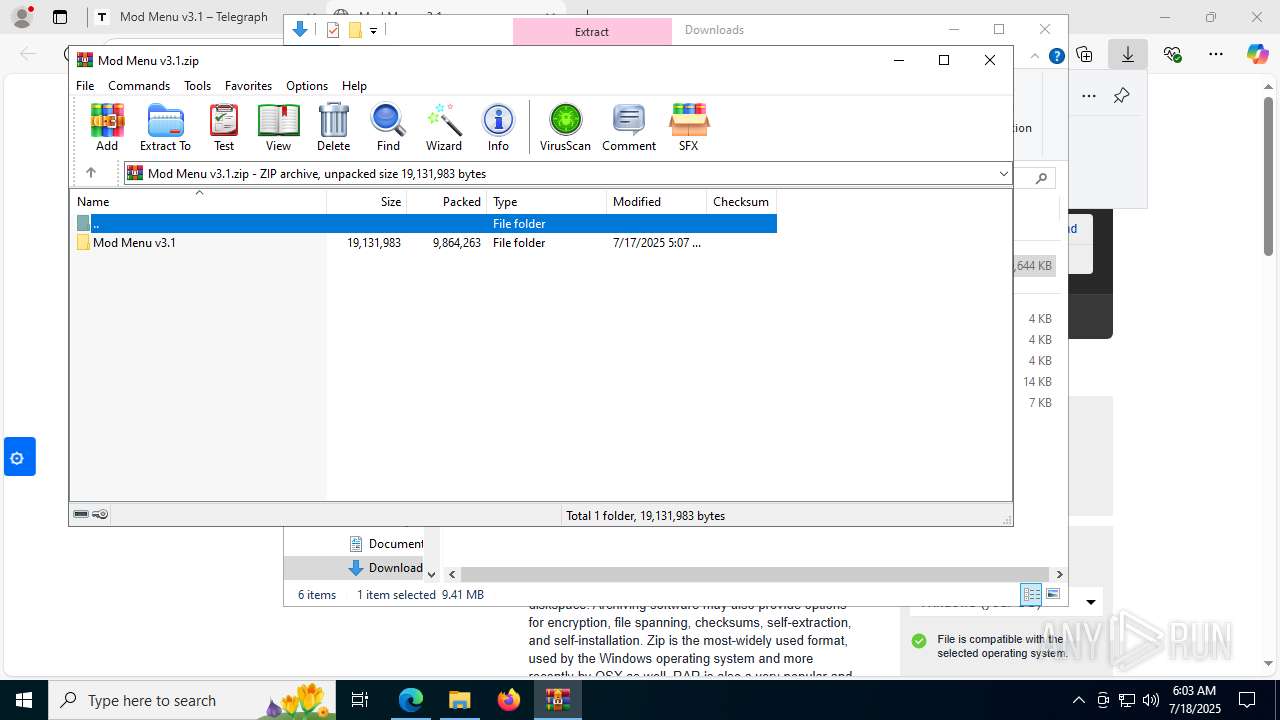Open the Tools menu
This screenshot has width=1280, height=720.
coord(197,86)
